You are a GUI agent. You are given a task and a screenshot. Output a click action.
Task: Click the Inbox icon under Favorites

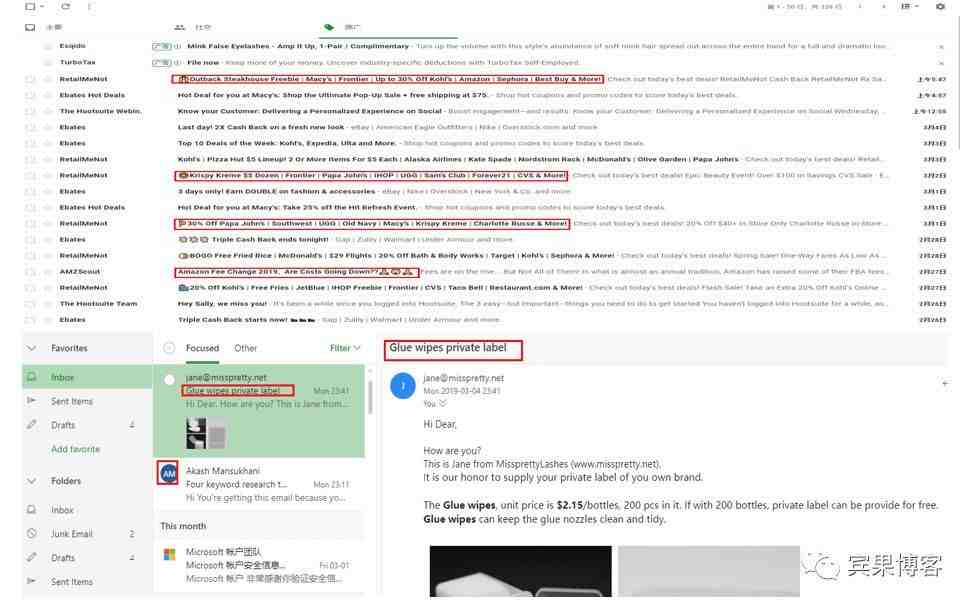(31, 377)
